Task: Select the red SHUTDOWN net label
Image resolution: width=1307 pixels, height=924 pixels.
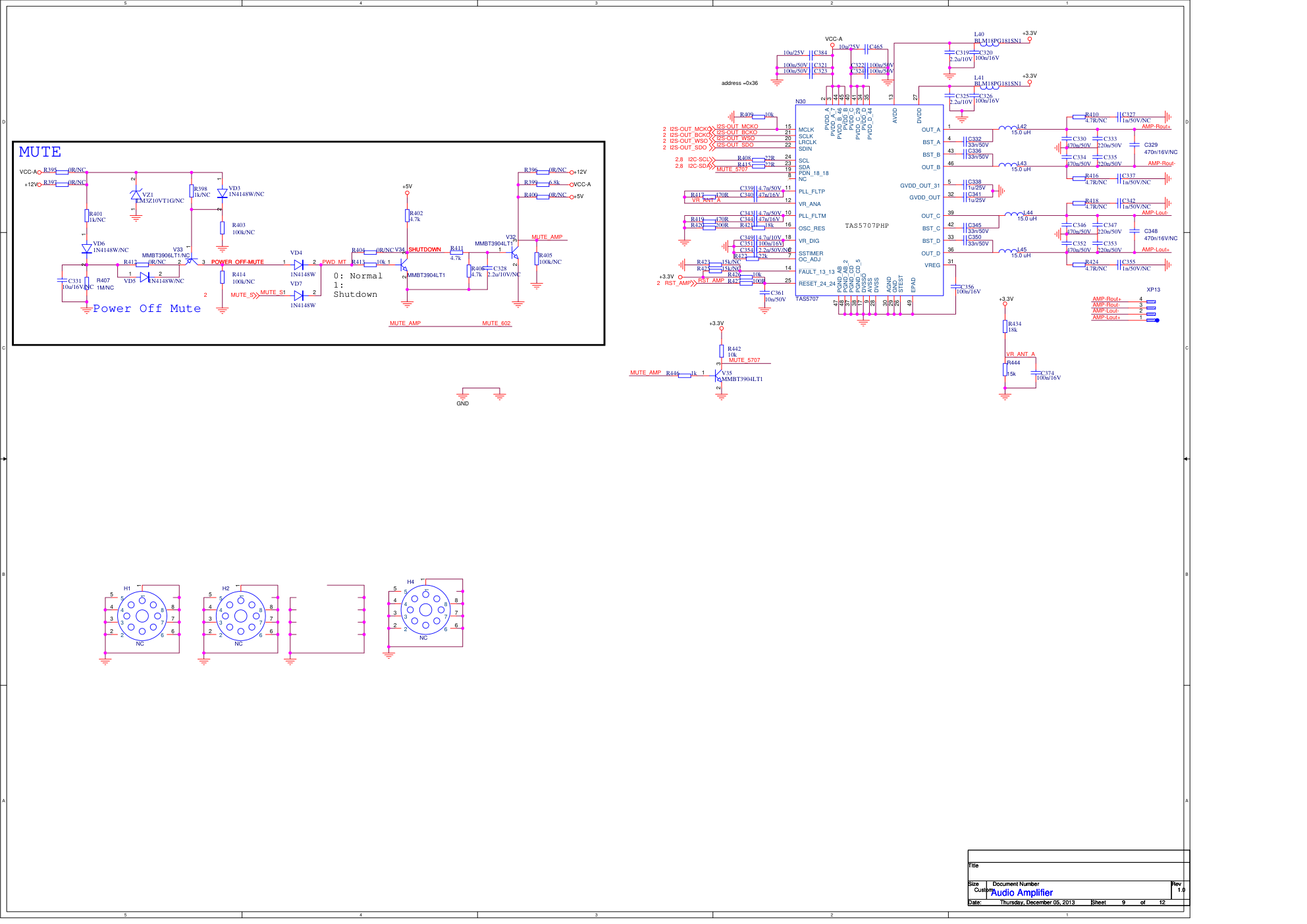Action: click(425, 249)
